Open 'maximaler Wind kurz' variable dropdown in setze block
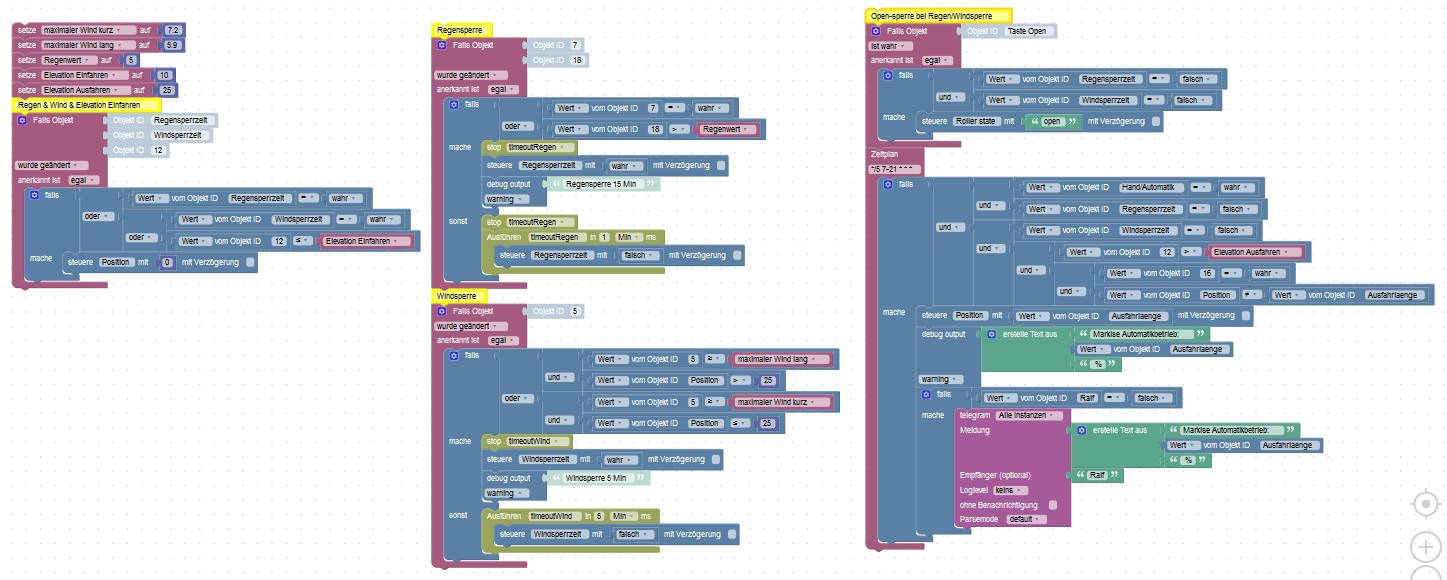1447x580 pixels. [89, 31]
